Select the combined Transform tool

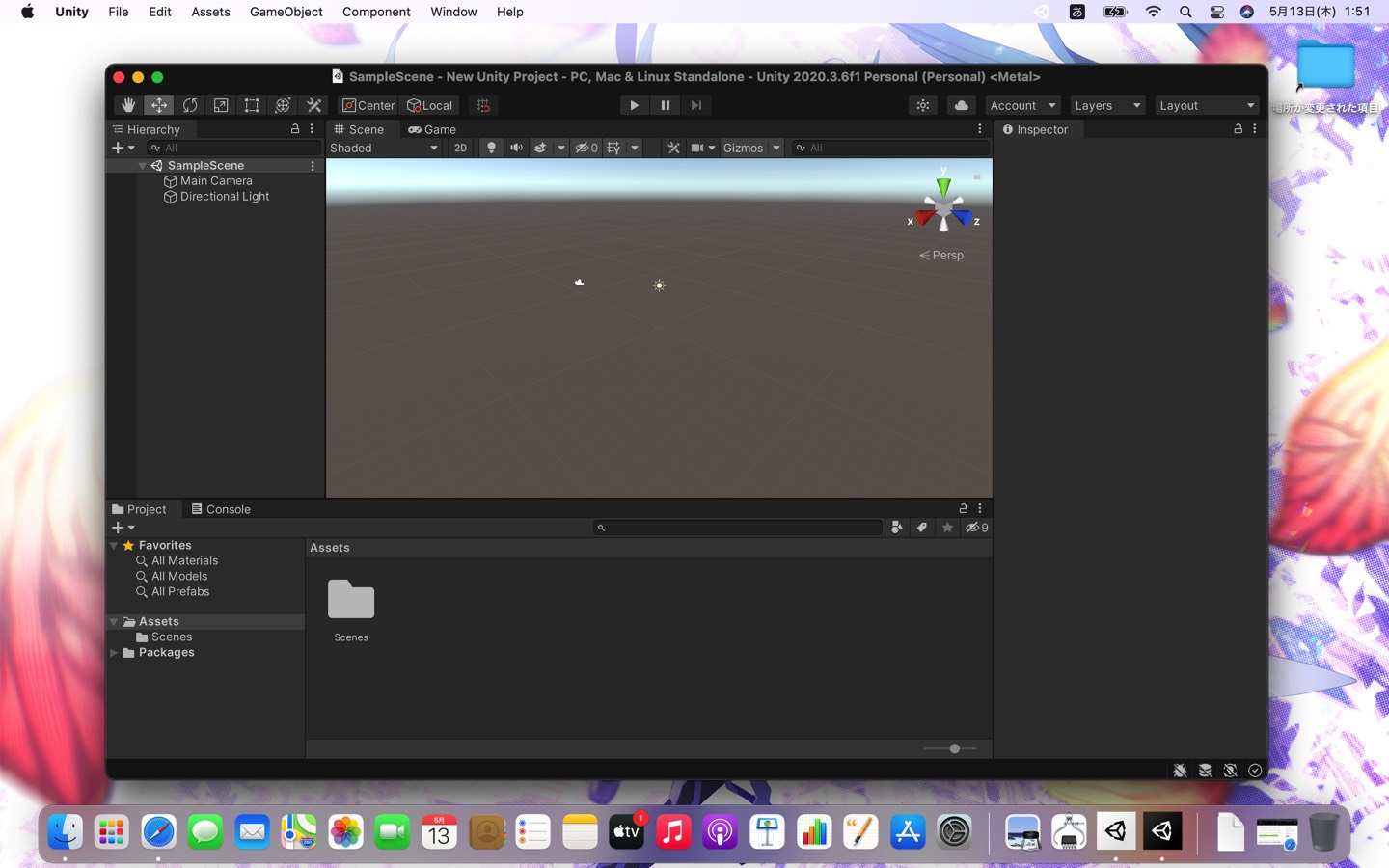click(x=283, y=105)
